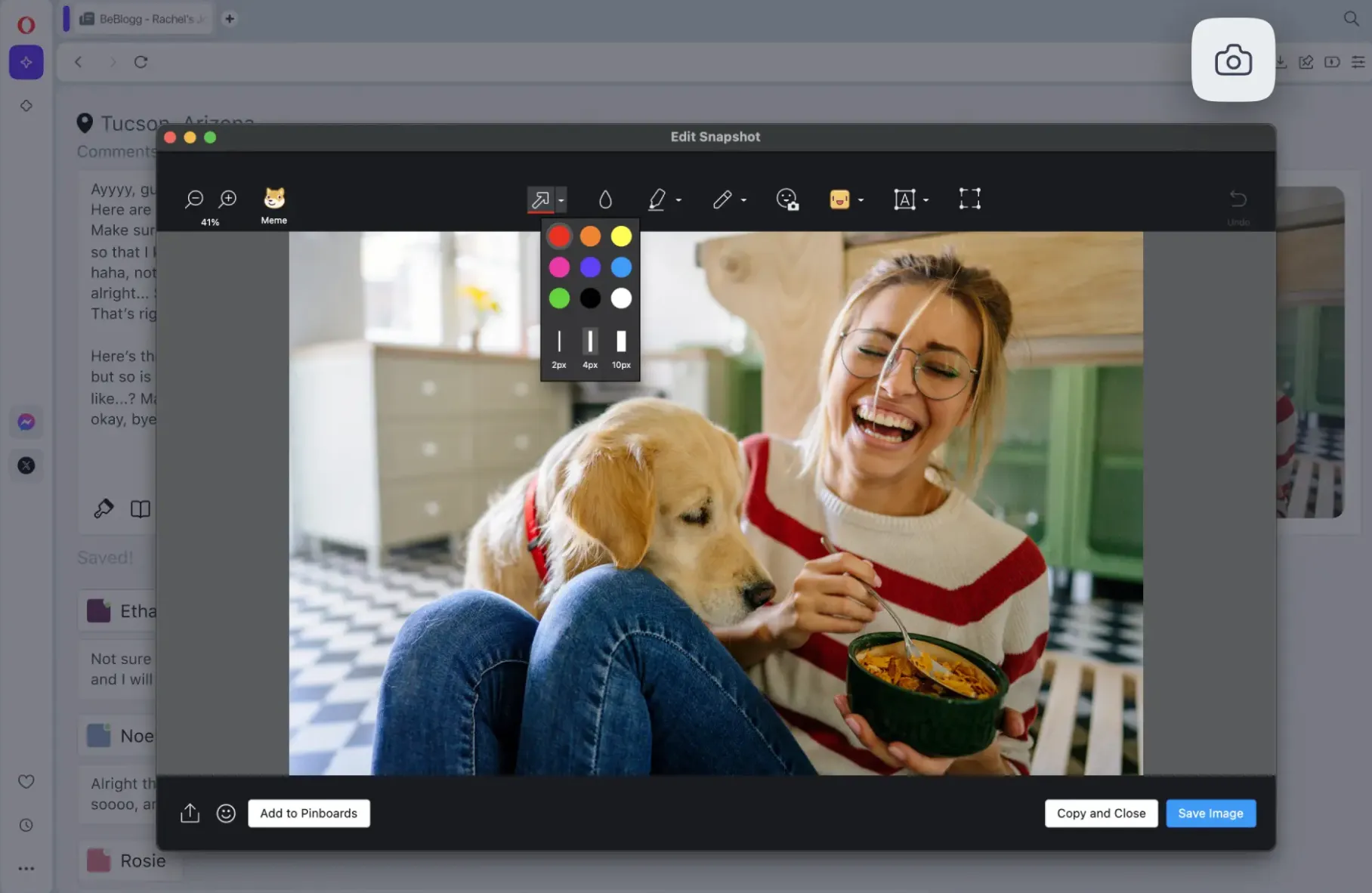The width and height of the screenshot is (1372, 893).
Task: Open Messenger from the browser sidebar
Action: 26,422
